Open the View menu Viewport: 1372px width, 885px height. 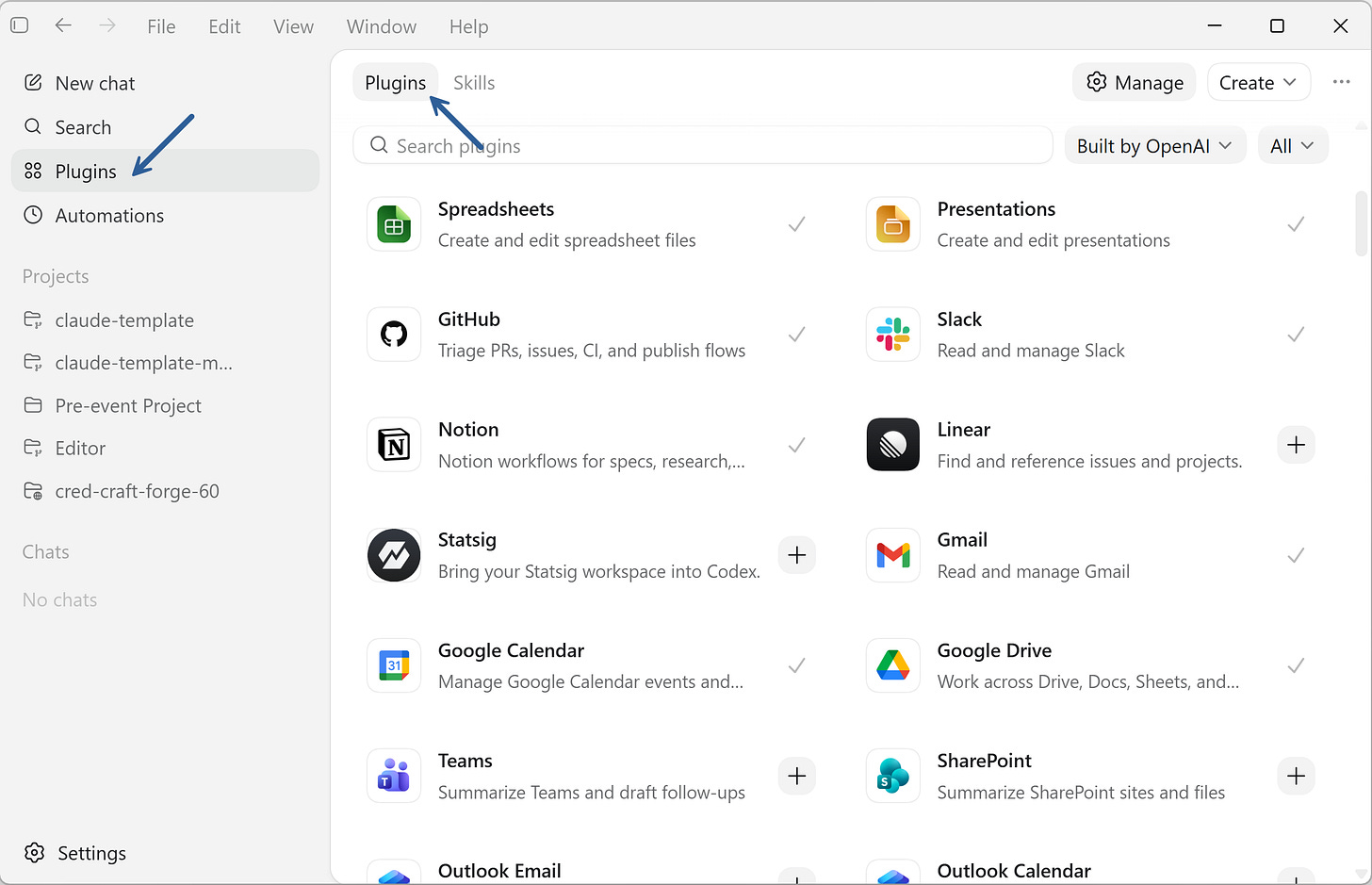(293, 26)
